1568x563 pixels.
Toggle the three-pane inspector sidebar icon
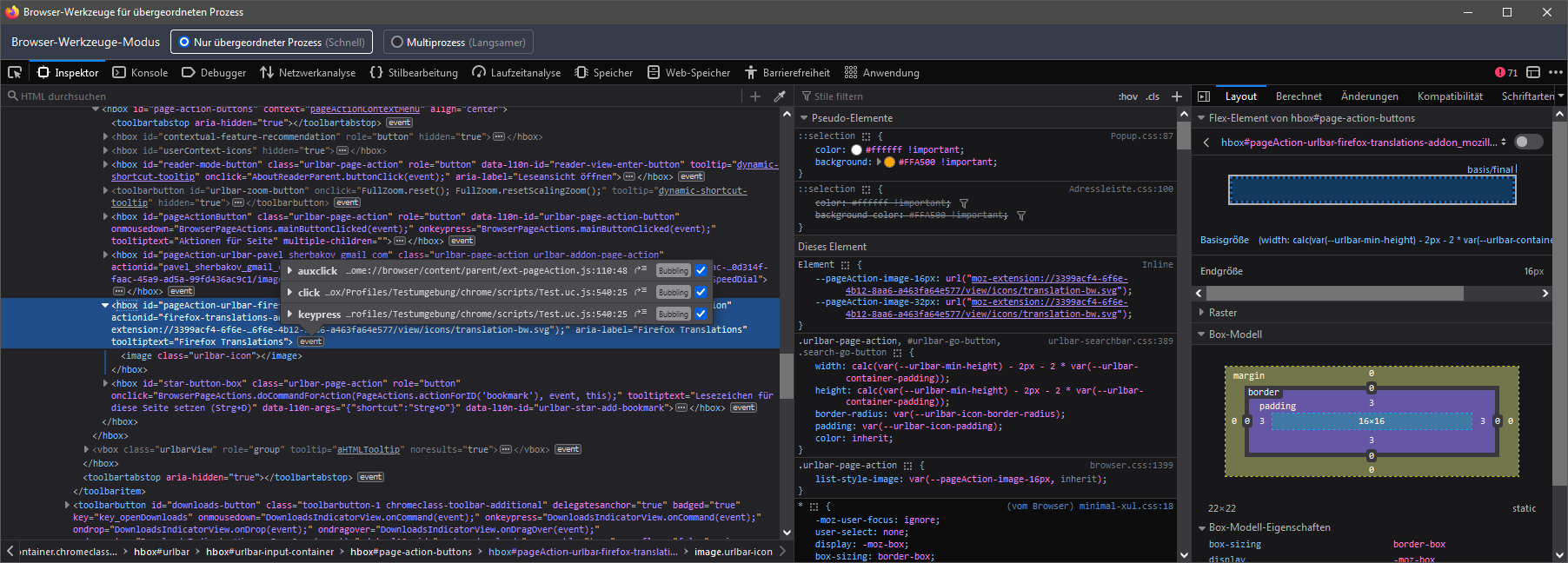(1204, 96)
